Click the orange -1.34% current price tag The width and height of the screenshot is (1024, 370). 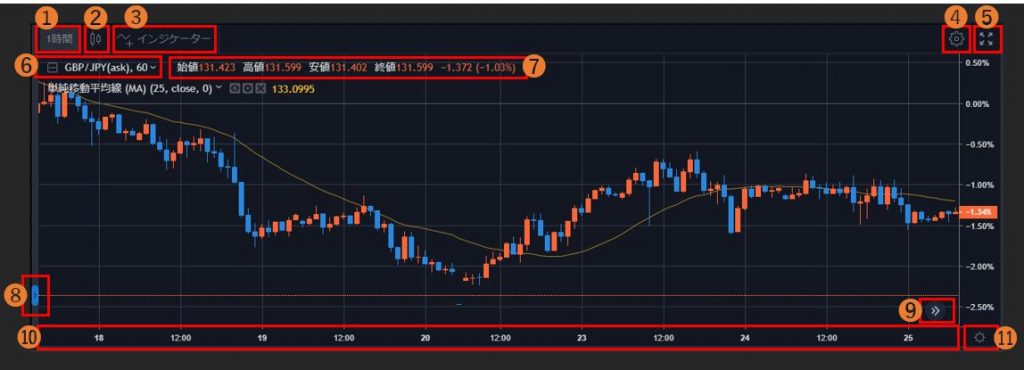pos(978,212)
